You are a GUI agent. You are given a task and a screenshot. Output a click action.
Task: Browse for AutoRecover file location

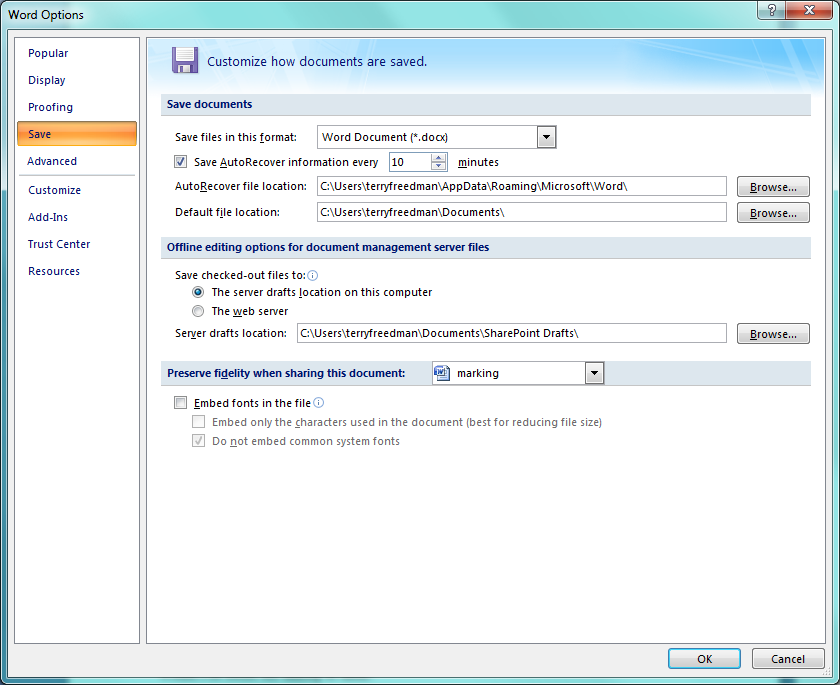coord(773,187)
